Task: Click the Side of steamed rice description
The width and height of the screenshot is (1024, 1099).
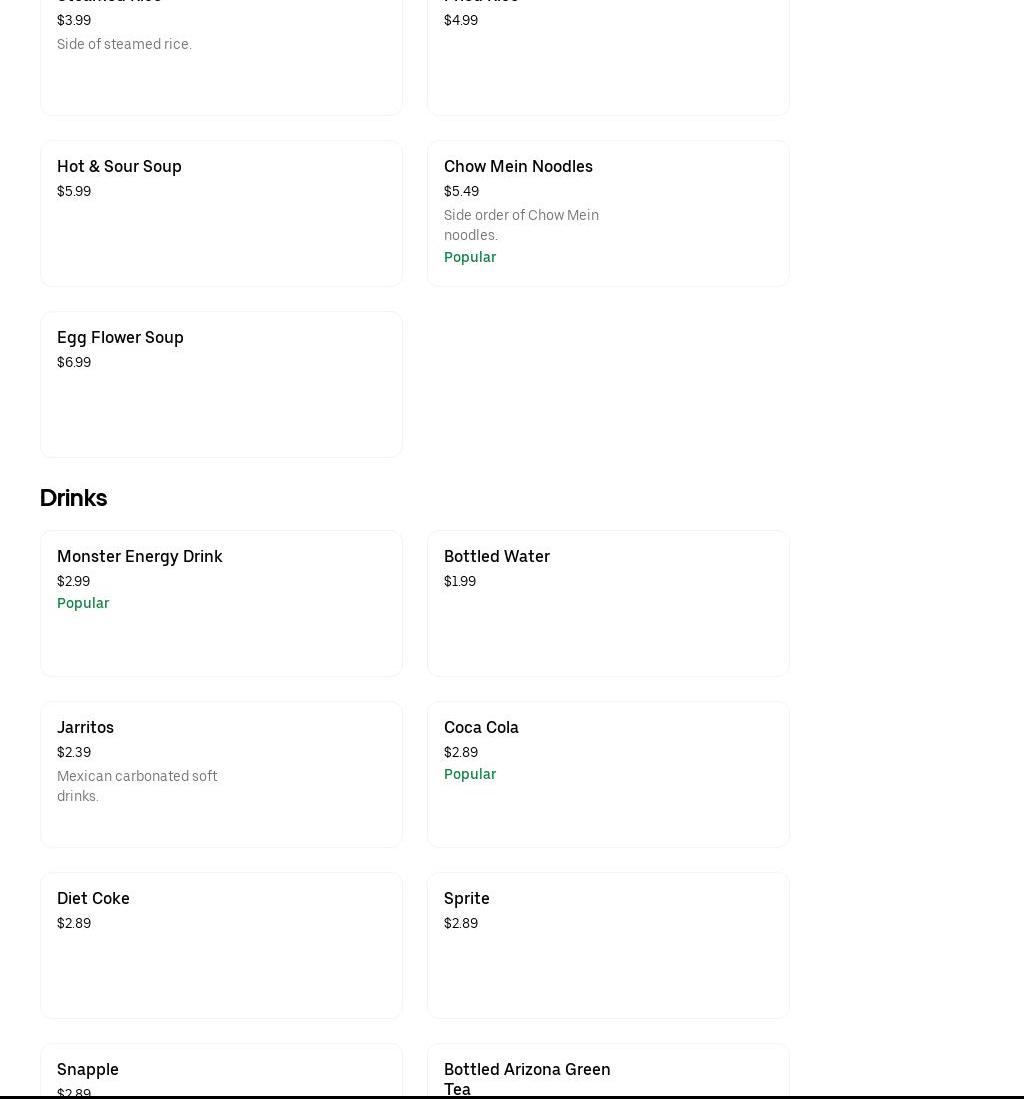Action: point(124,44)
